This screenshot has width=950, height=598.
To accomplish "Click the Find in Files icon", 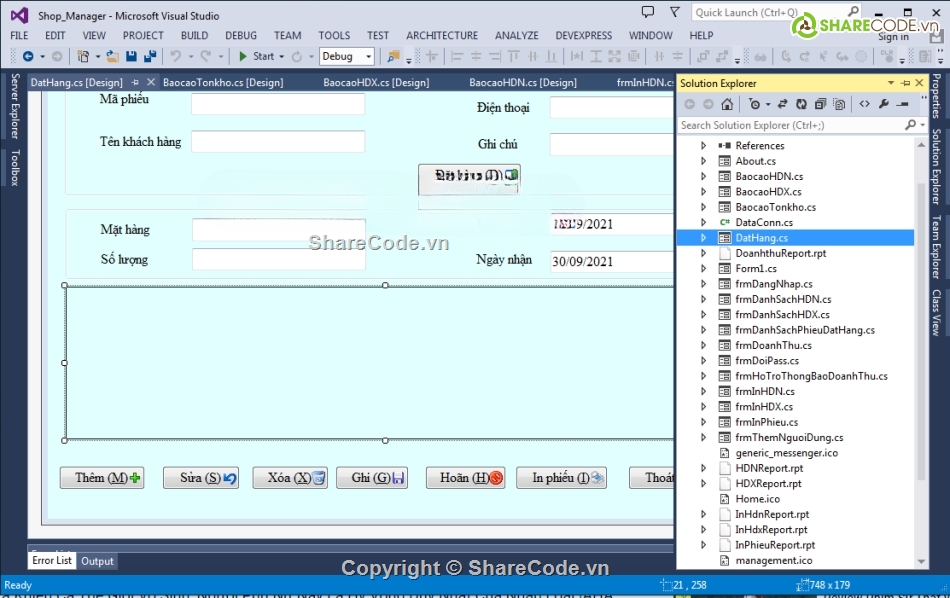I will 394,56.
